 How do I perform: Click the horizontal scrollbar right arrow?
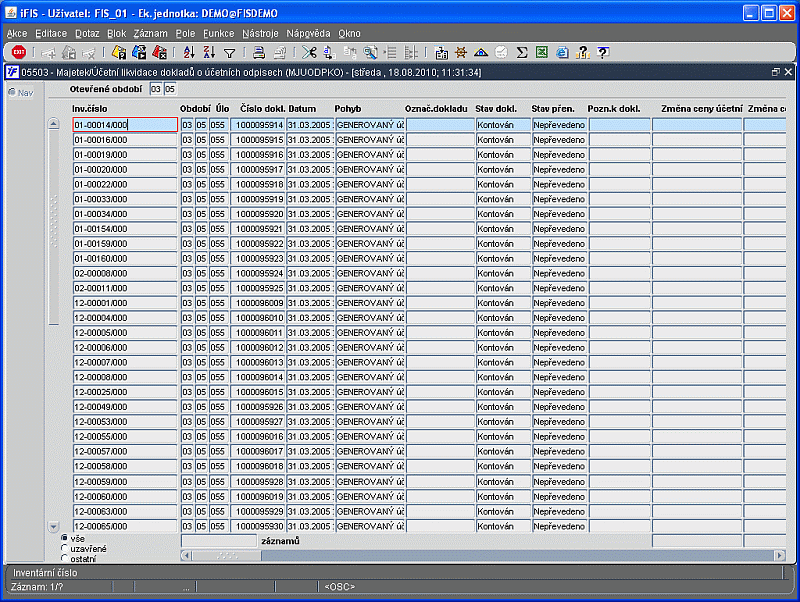click(x=780, y=556)
